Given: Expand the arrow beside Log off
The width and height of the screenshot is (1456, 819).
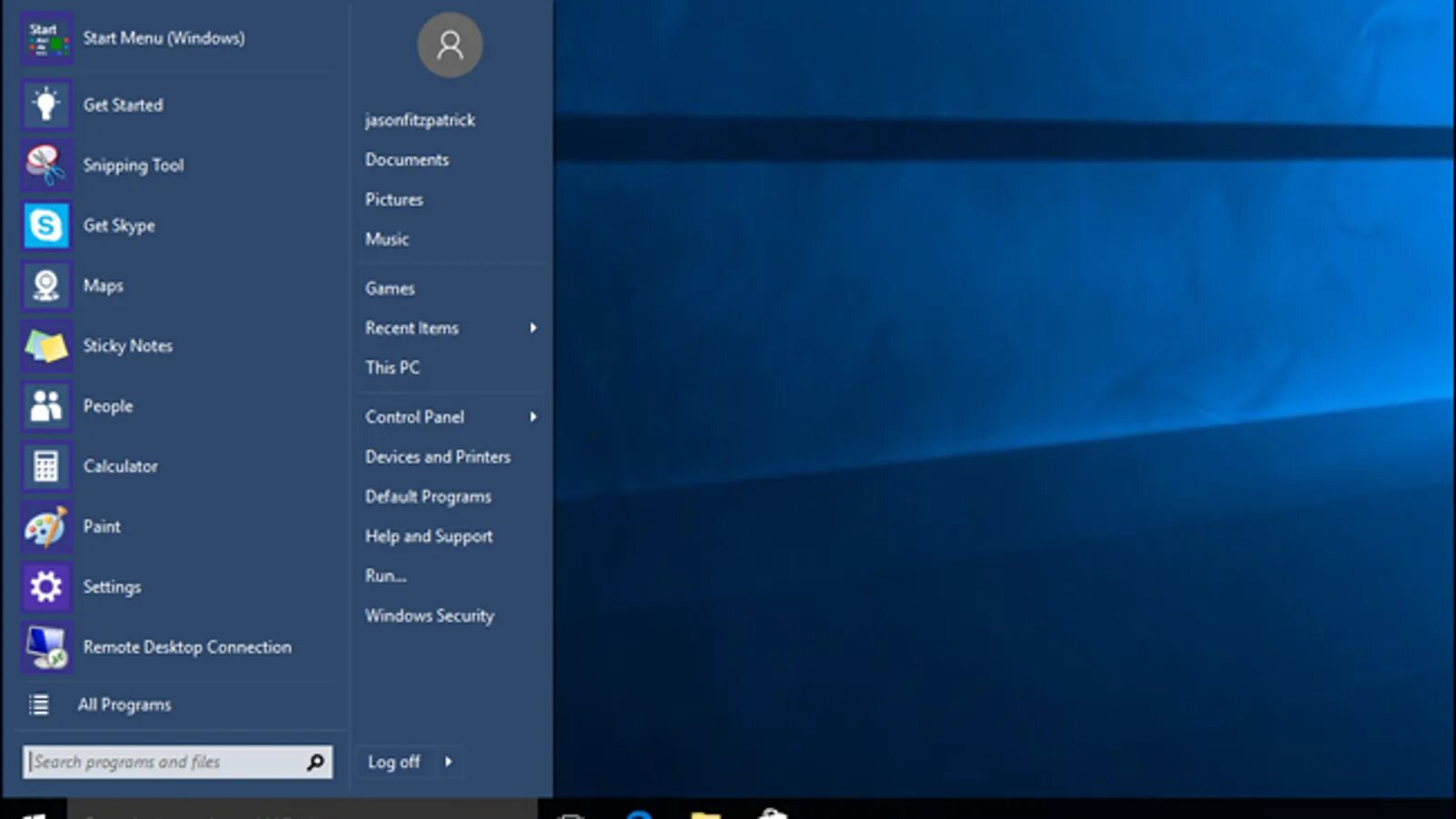Looking at the screenshot, I should (x=449, y=762).
